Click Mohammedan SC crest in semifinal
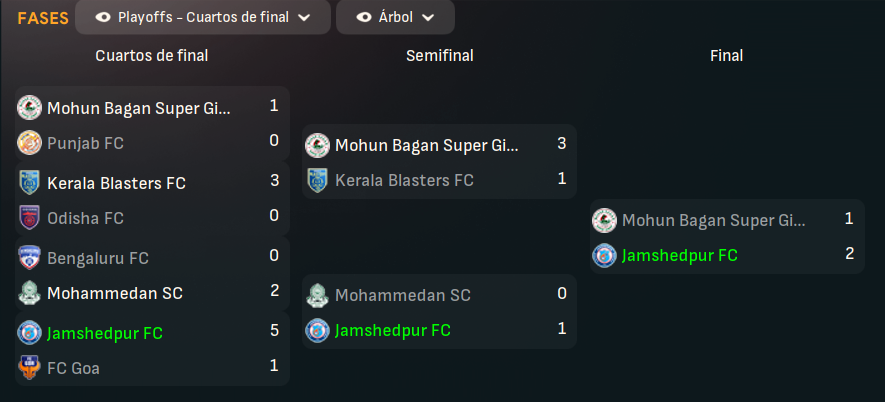Image resolution: width=885 pixels, height=402 pixels. point(317,295)
